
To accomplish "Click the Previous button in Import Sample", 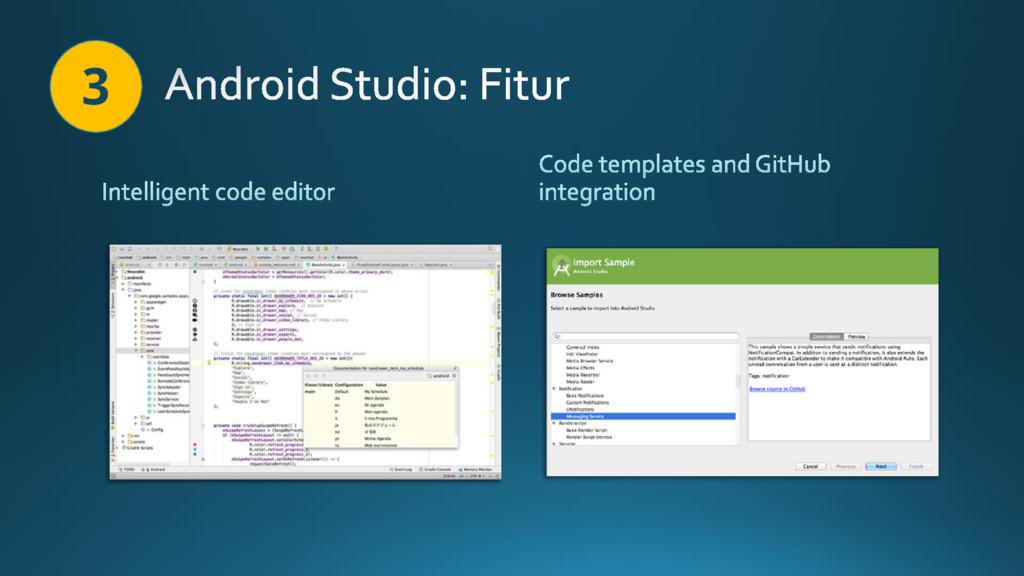I will [x=845, y=466].
